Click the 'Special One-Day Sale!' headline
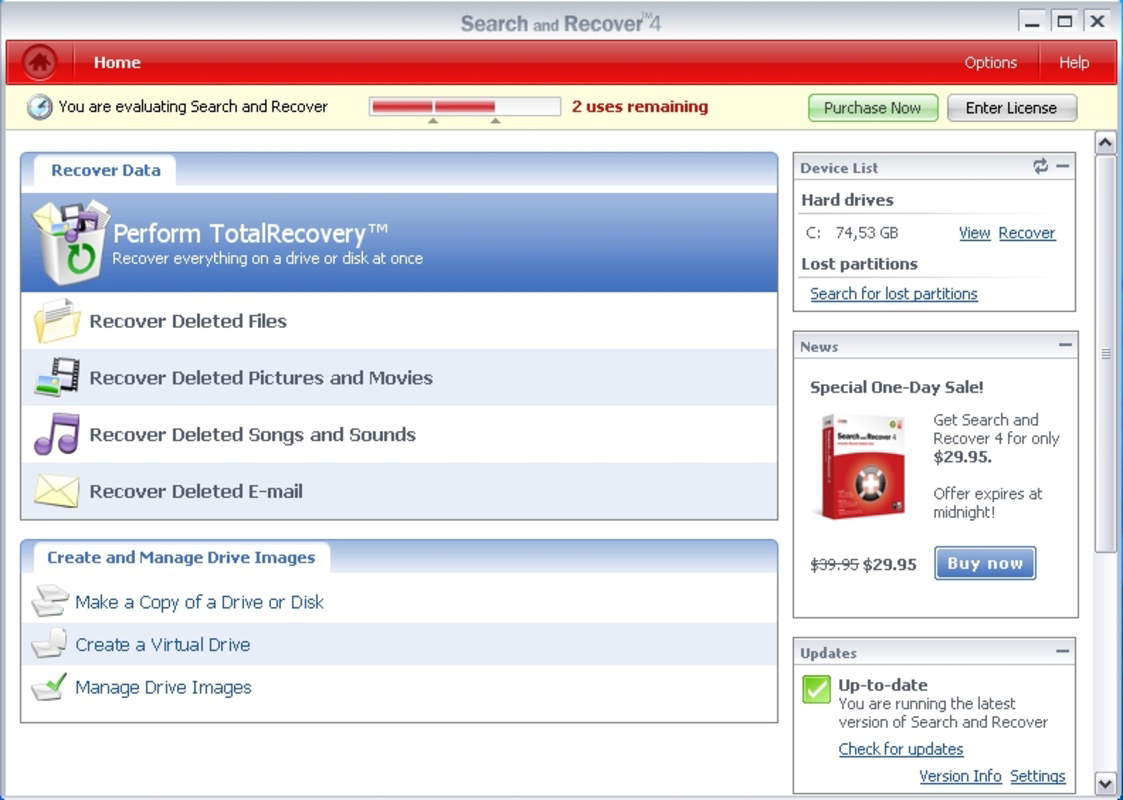The width and height of the screenshot is (1123, 800). click(896, 387)
